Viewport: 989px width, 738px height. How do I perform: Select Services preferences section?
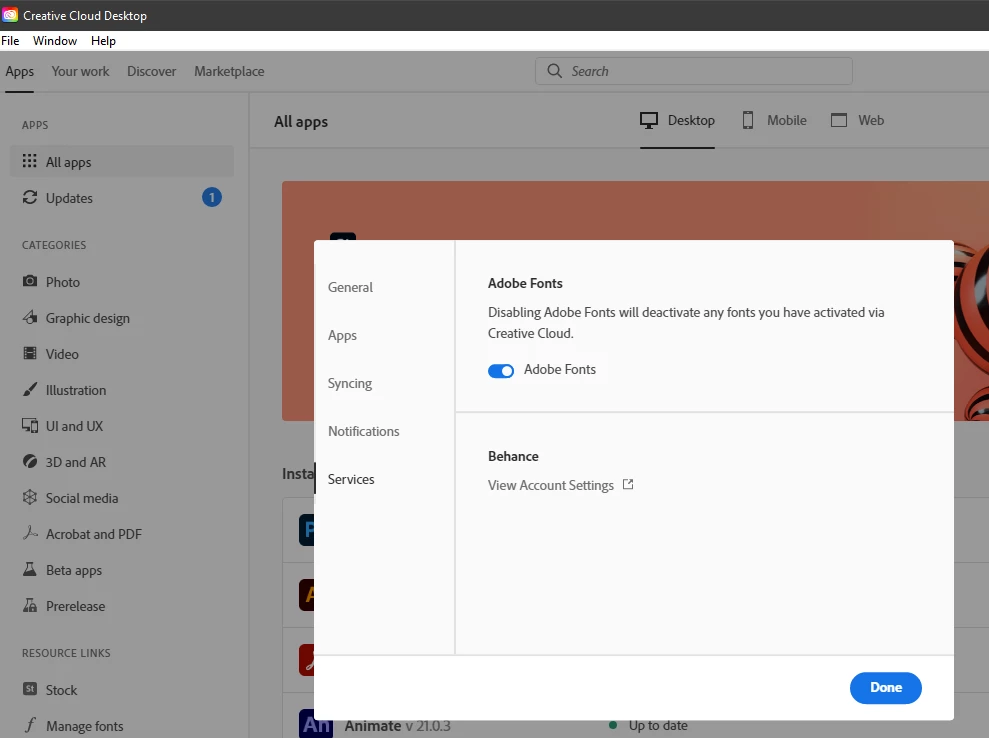(351, 479)
